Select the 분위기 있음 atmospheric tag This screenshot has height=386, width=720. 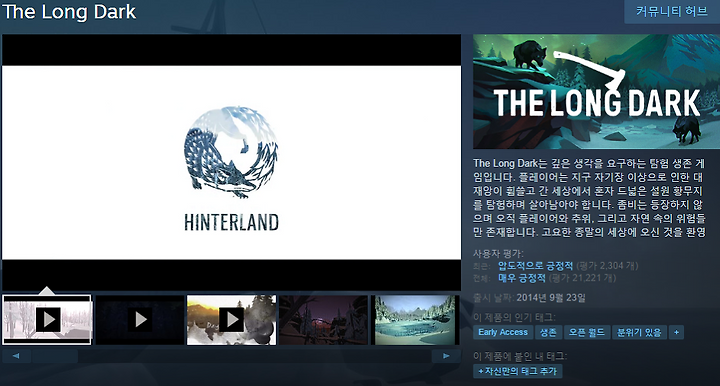click(639, 332)
